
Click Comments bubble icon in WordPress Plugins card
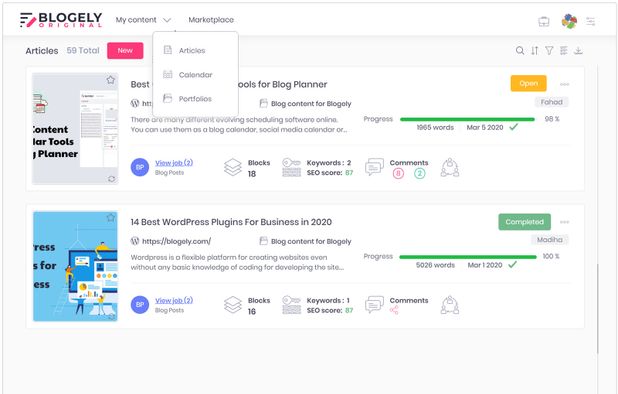[x=374, y=304]
